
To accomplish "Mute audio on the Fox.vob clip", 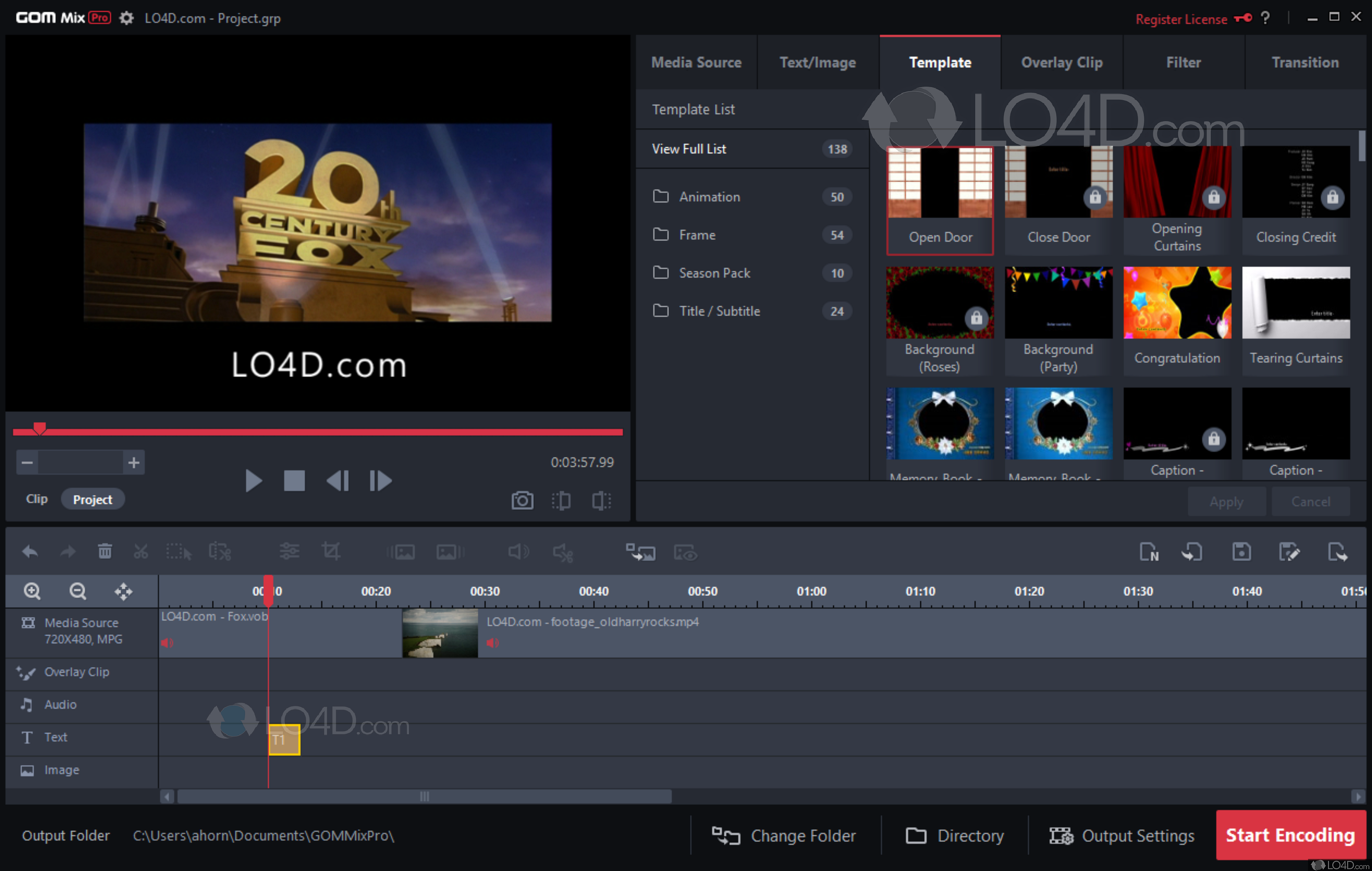I will tap(168, 642).
